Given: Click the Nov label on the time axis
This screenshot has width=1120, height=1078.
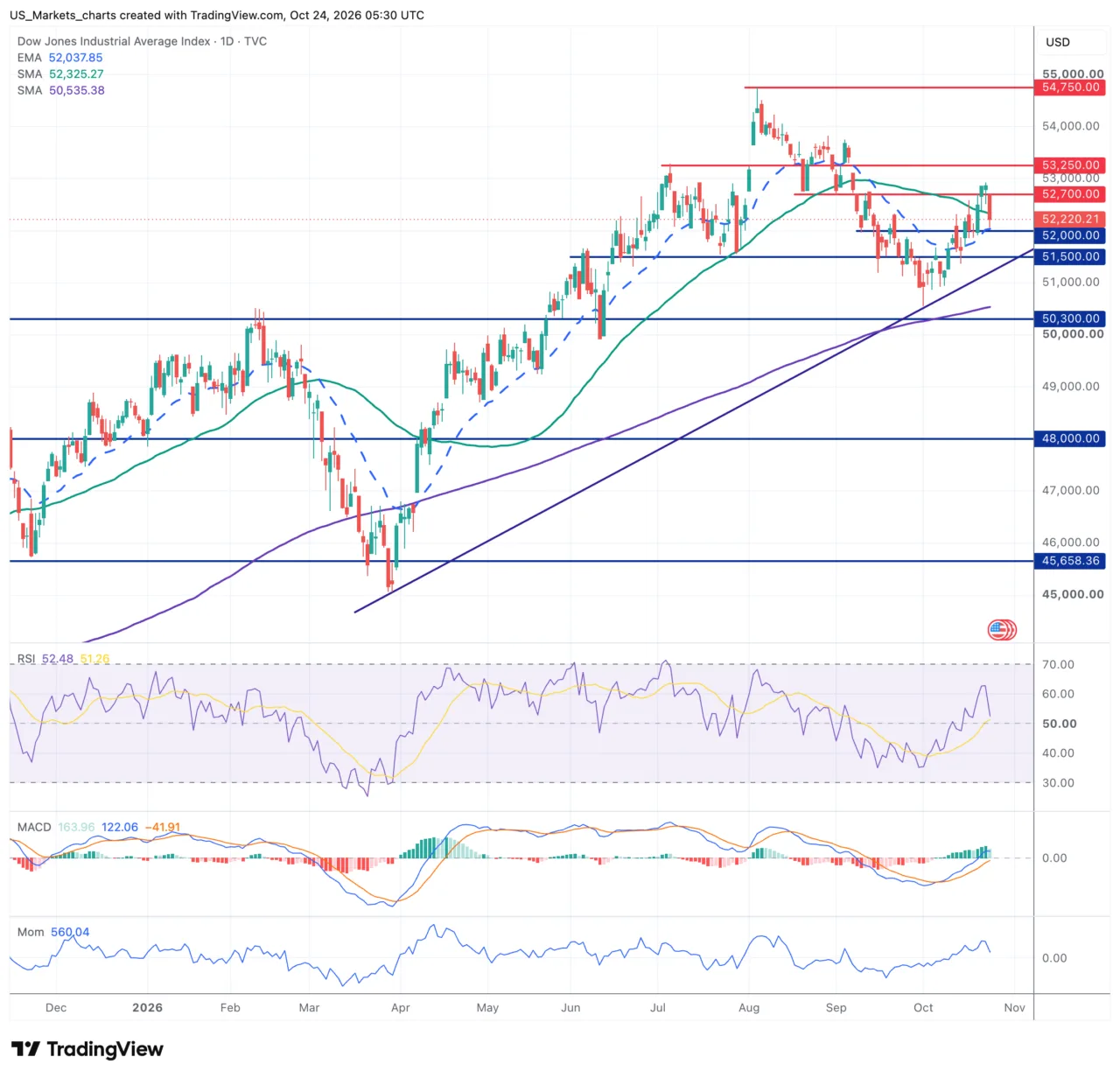Looking at the screenshot, I should [x=1014, y=1008].
